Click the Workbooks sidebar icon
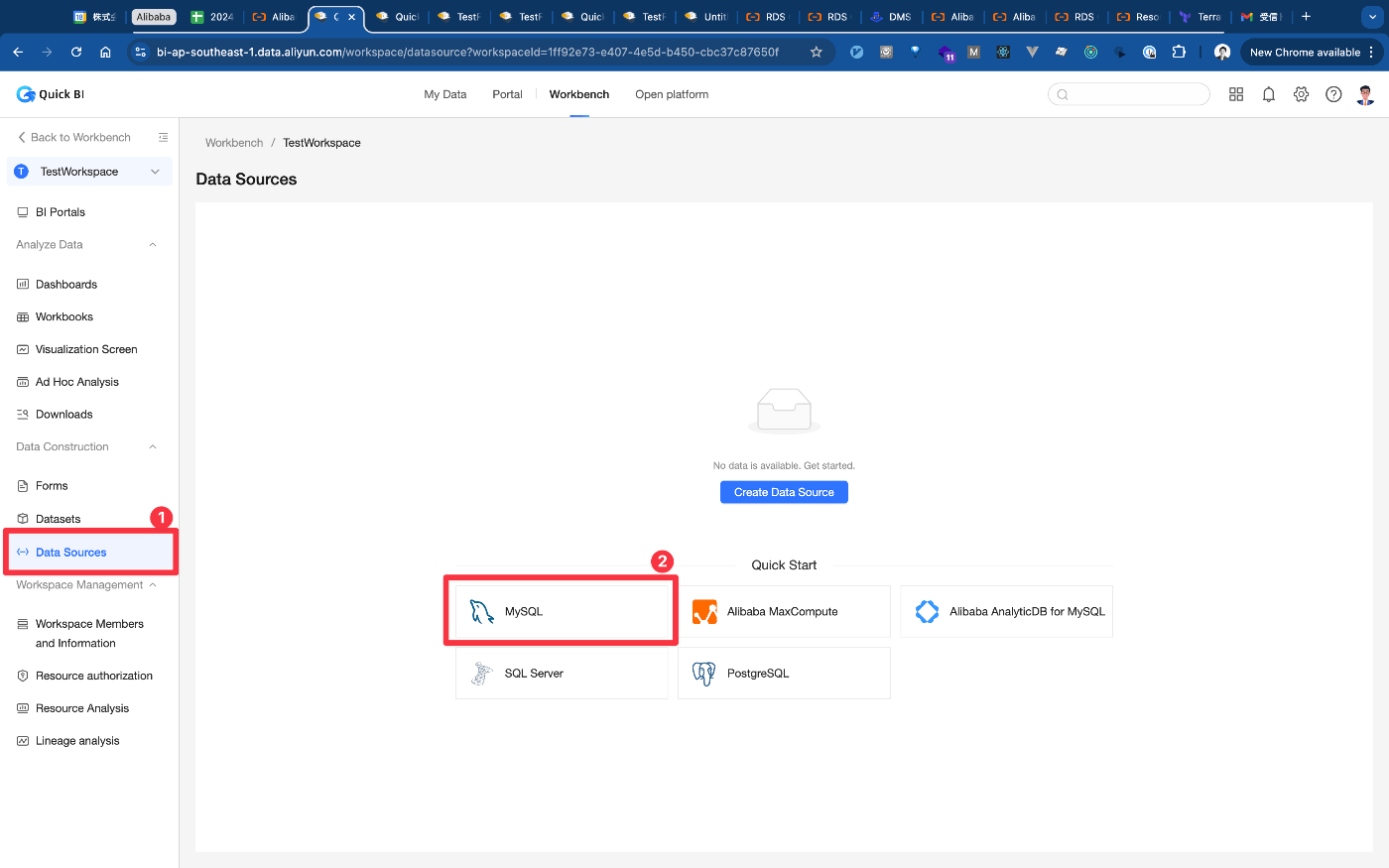The height and width of the screenshot is (868, 1389). pyautogui.click(x=23, y=317)
